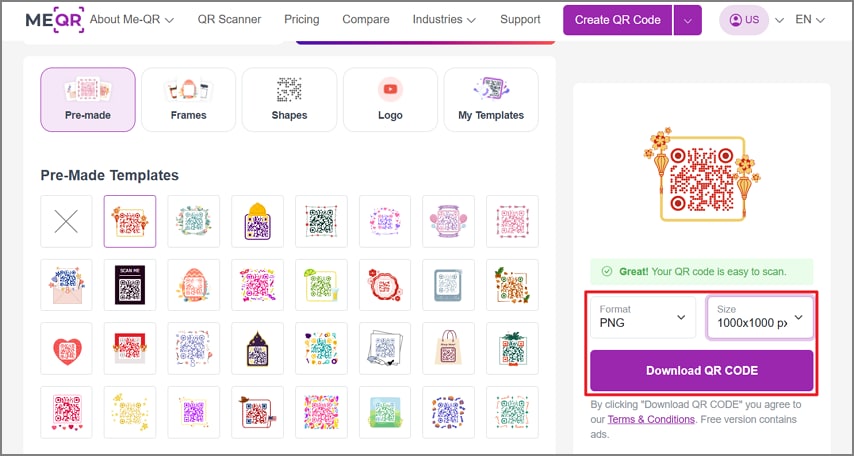The height and width of the screenshot is (456, 854).
Task: Open the EN language dropdown
Action: [x=810, y=20]
